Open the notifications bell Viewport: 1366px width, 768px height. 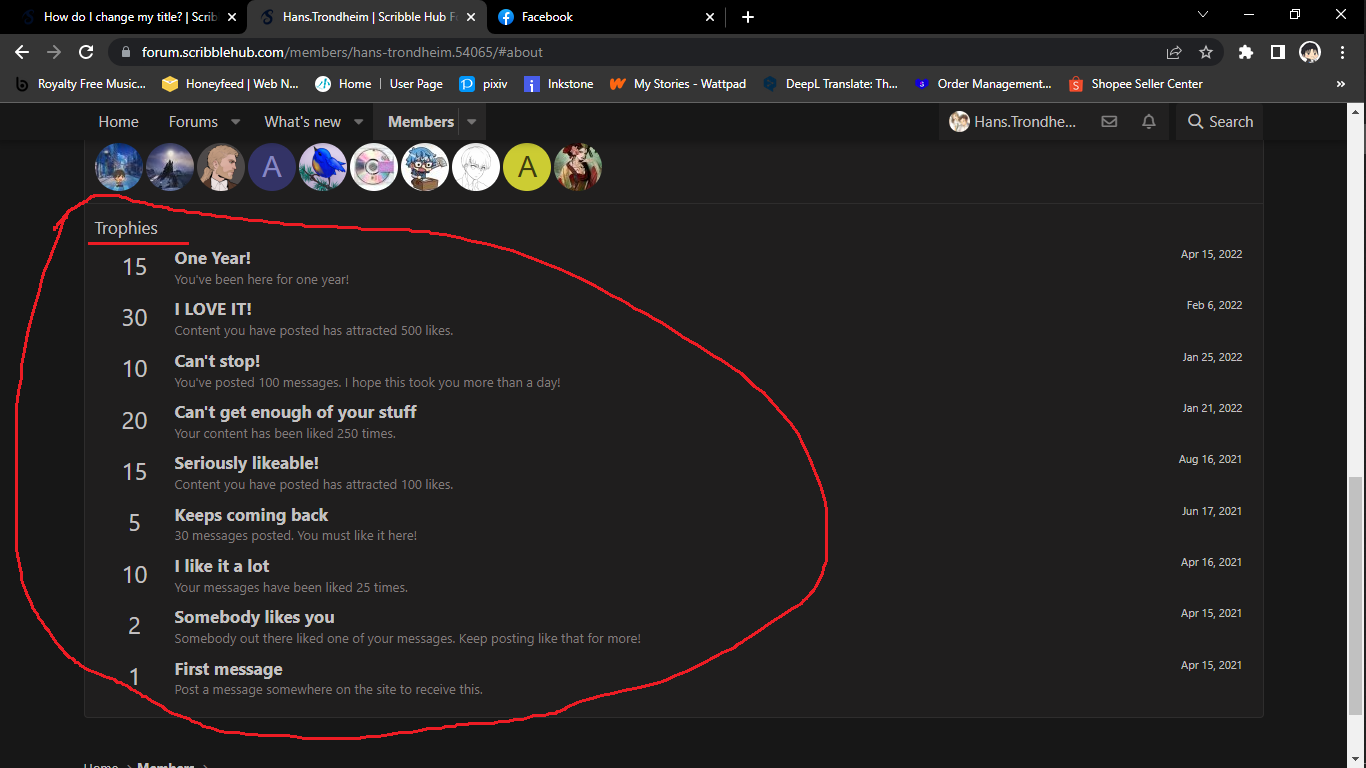click(1148, 121)
